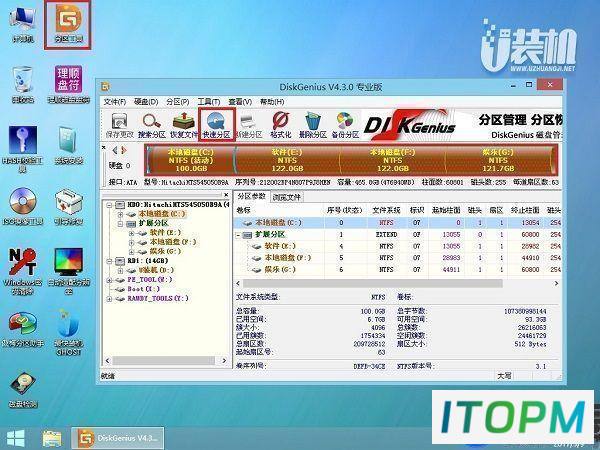Click 娱乐(G:) row in partition table
The height and width of the screenshot is (450, 600).
[x=397, y=270]
